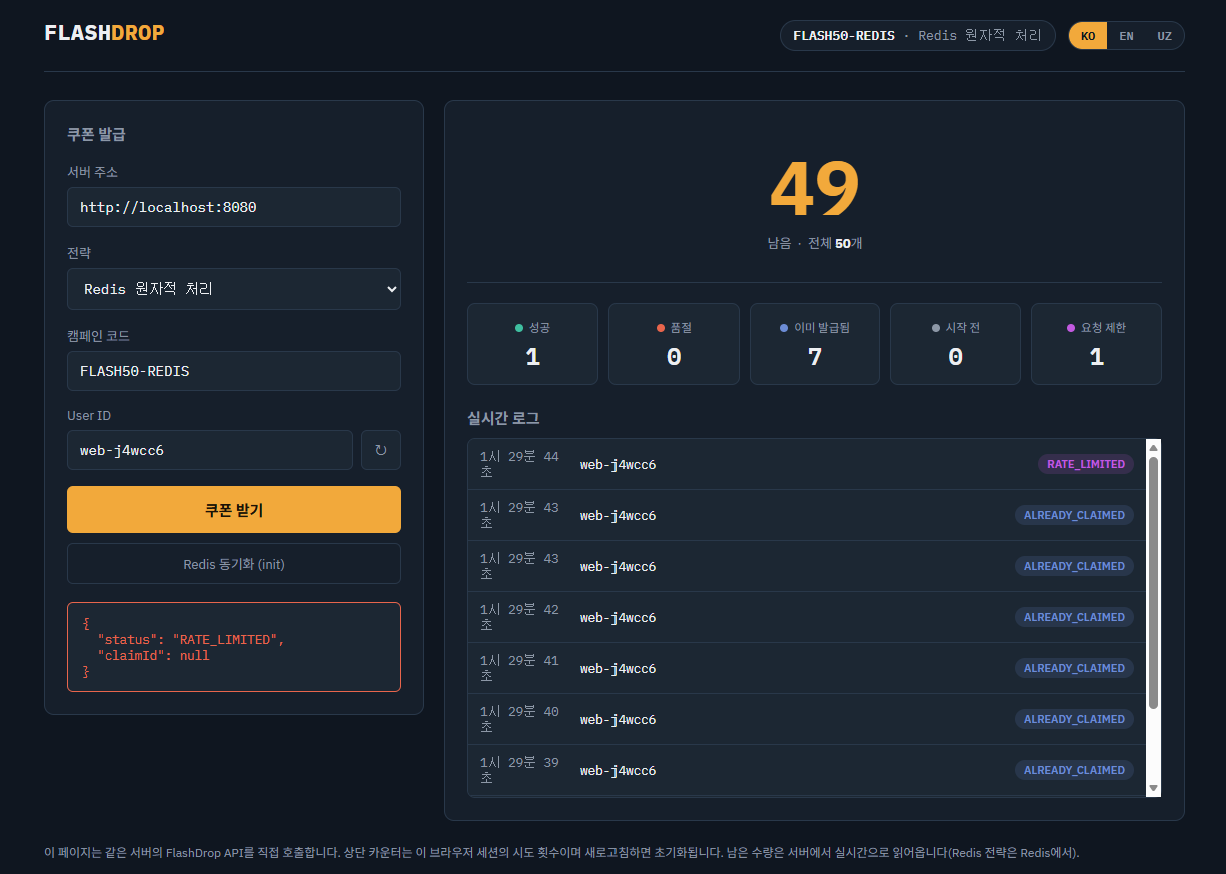Switch language to UZ
Image resolution: width=1226 pixels, height=874 pixels.
coord(1165,36)
